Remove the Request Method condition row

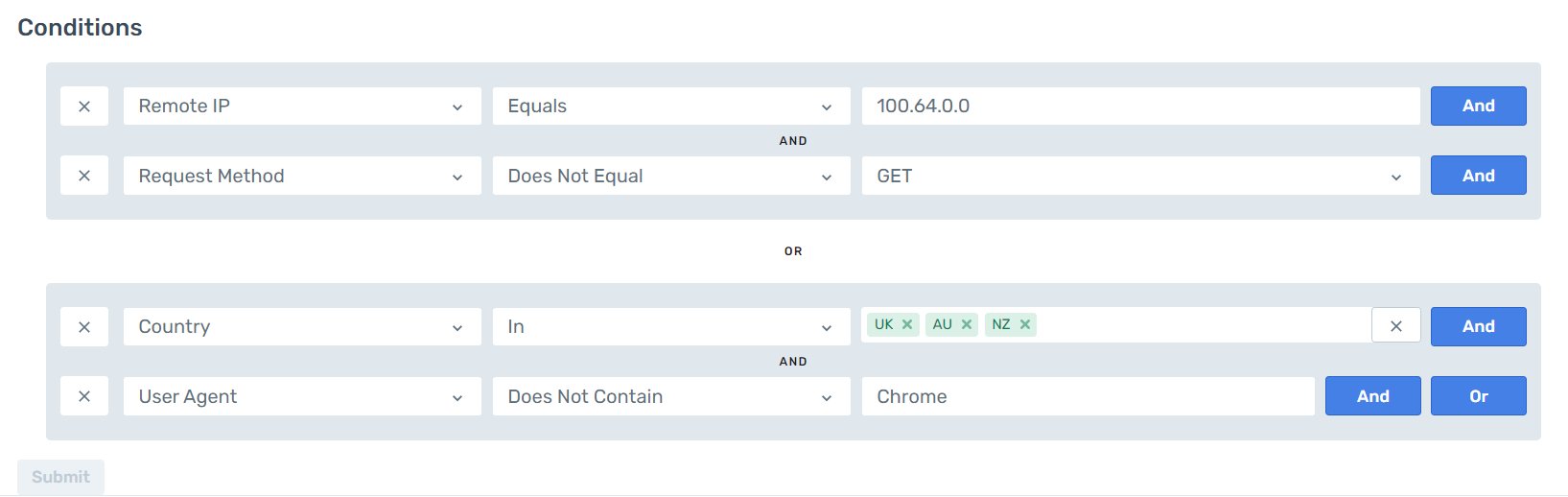[x=84, y=177]
